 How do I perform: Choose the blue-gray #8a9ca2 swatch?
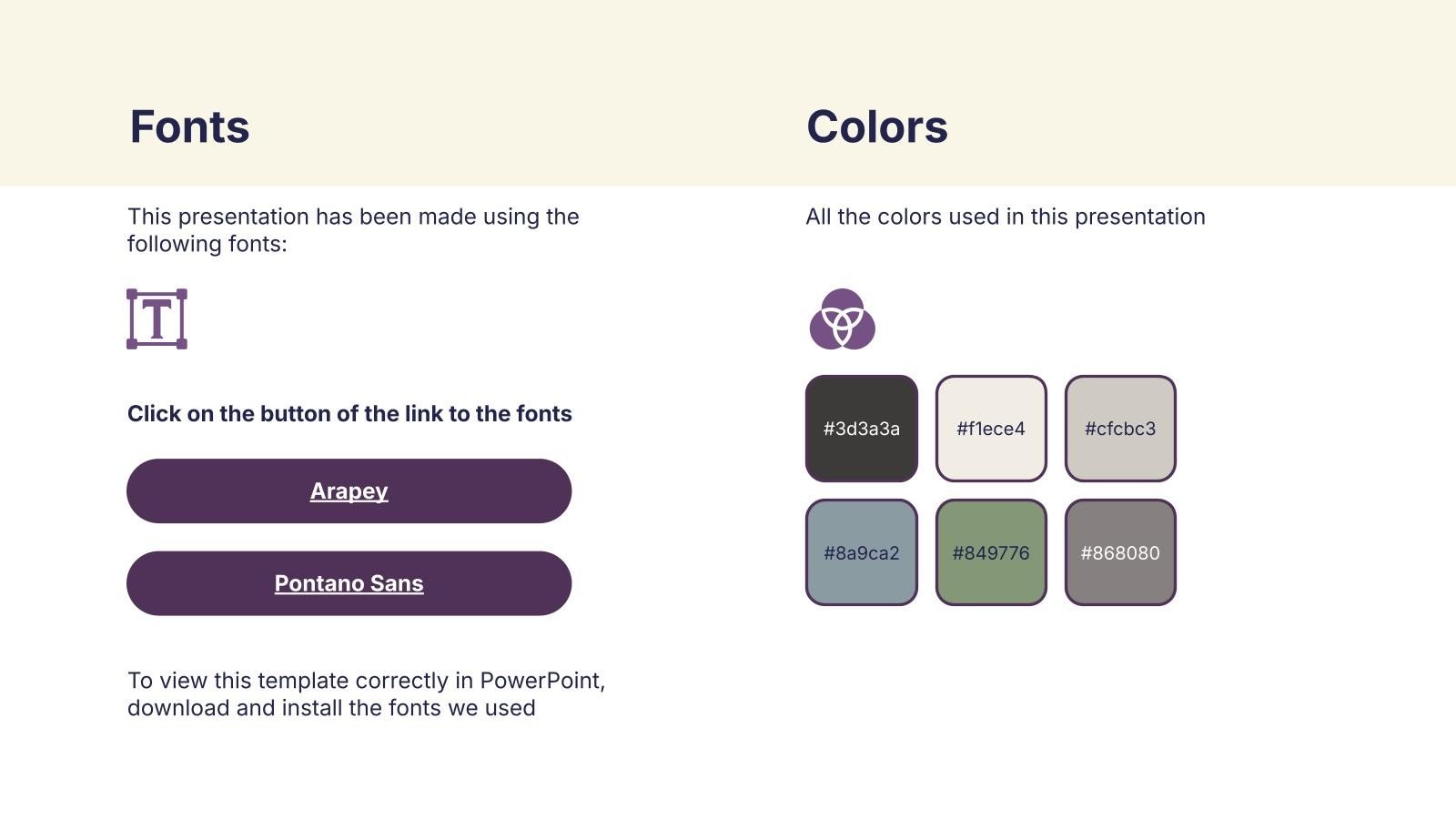861,552
